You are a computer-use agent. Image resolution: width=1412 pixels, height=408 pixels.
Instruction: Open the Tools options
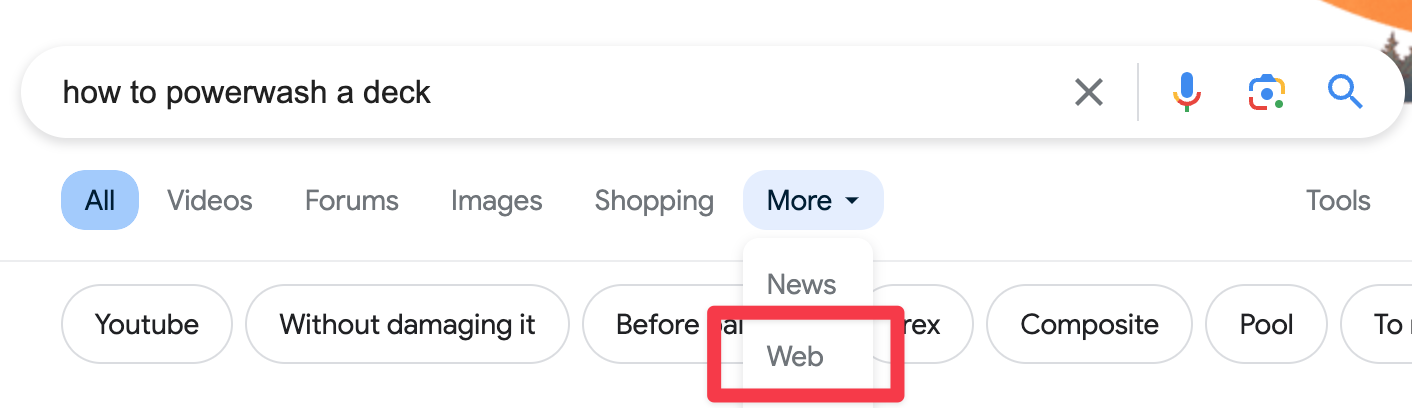coord(1338,201)
